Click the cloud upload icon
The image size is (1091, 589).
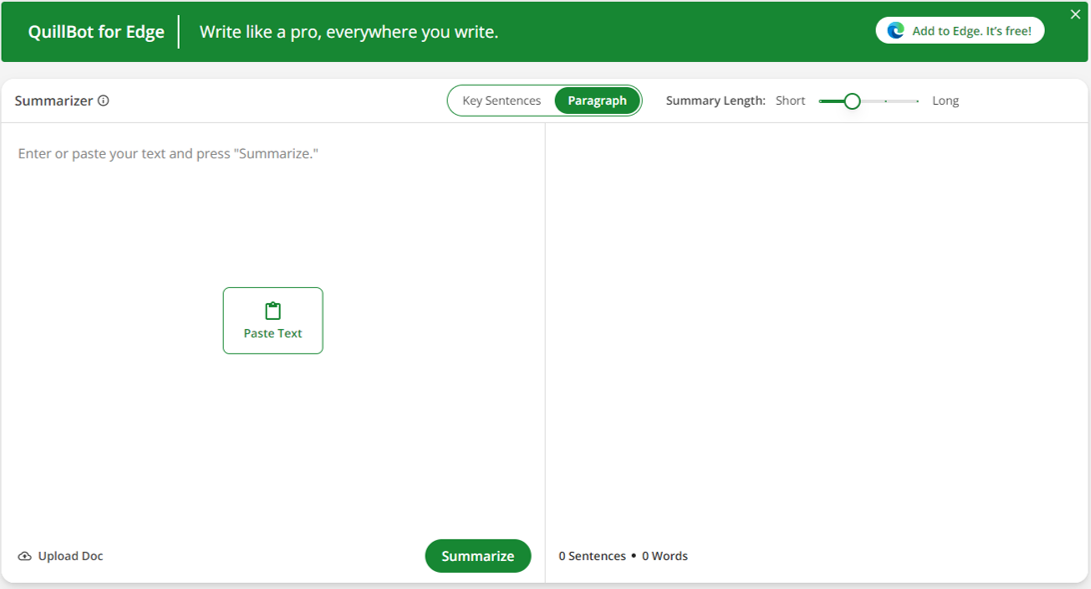[24, 556]
